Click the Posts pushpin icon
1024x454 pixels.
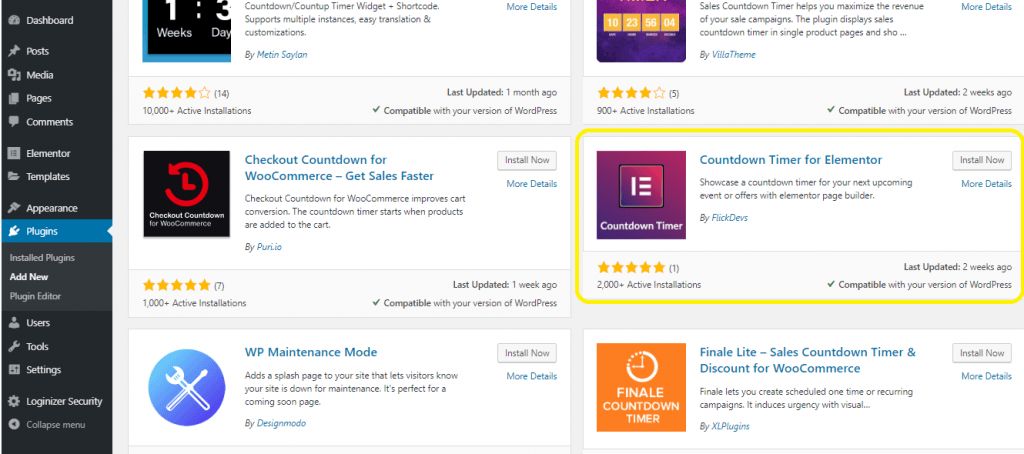[x=14, y=51]
